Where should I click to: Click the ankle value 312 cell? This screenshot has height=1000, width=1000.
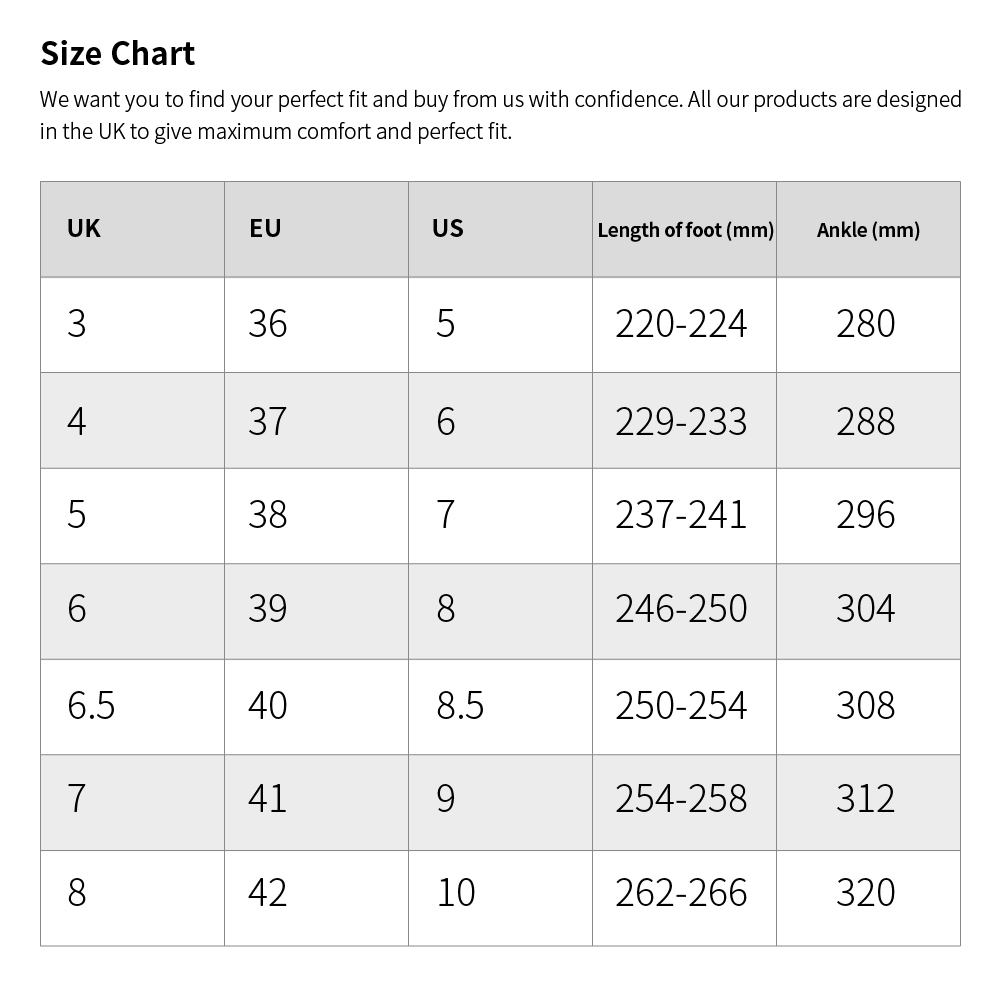(x=866, y=799)
